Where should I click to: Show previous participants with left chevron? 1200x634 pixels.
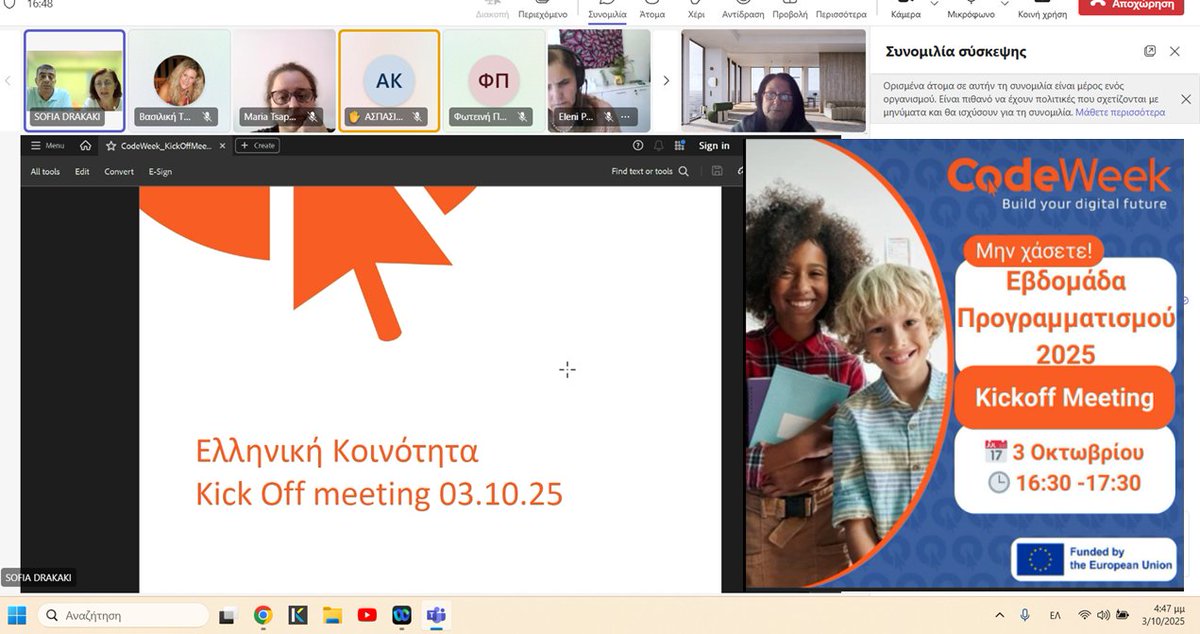[x=8, y=81]
